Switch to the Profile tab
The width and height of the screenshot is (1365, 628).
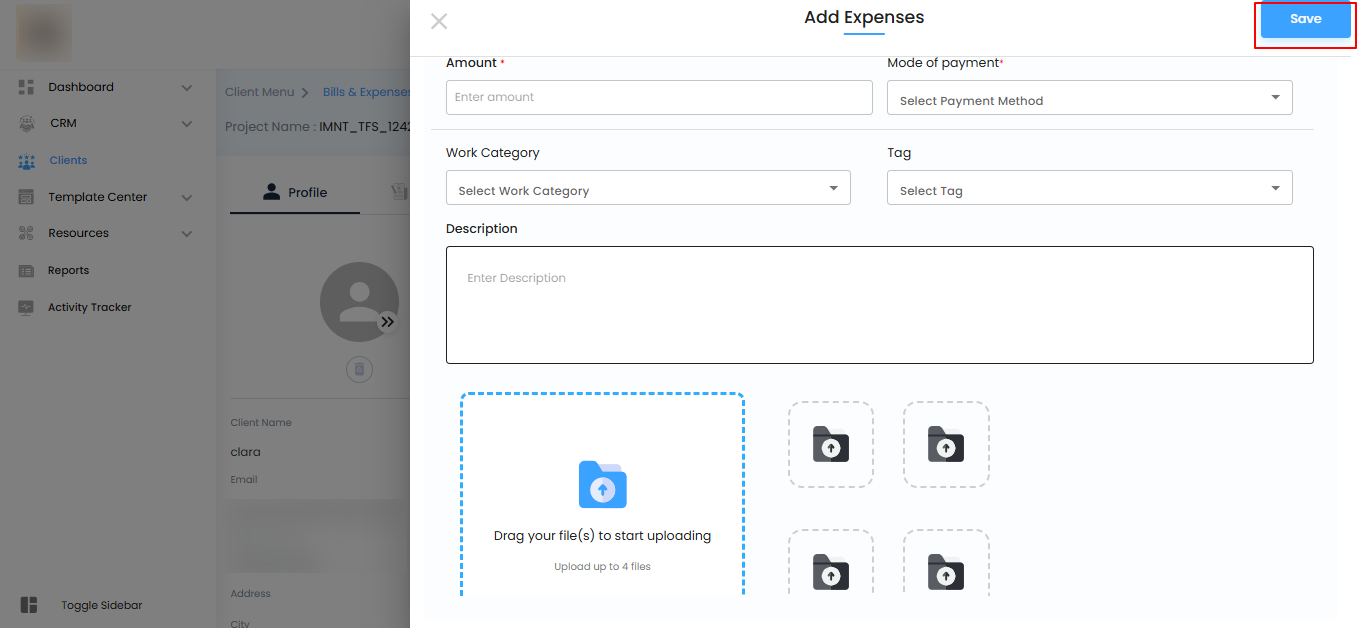(295, 193)
